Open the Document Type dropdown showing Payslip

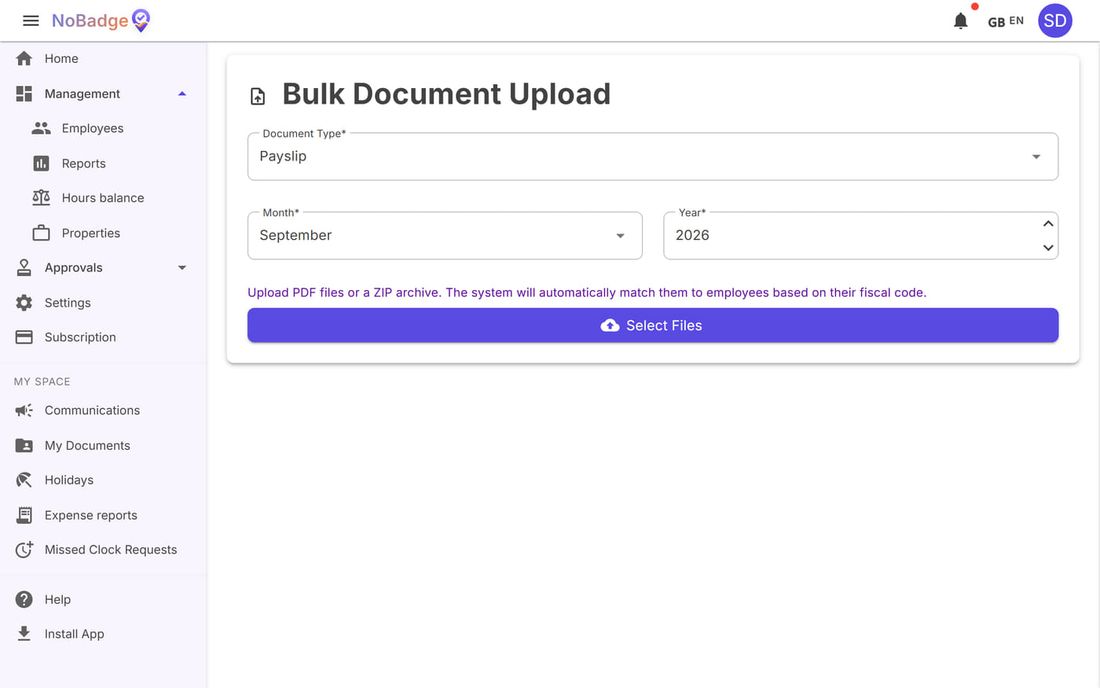[652, 156]
